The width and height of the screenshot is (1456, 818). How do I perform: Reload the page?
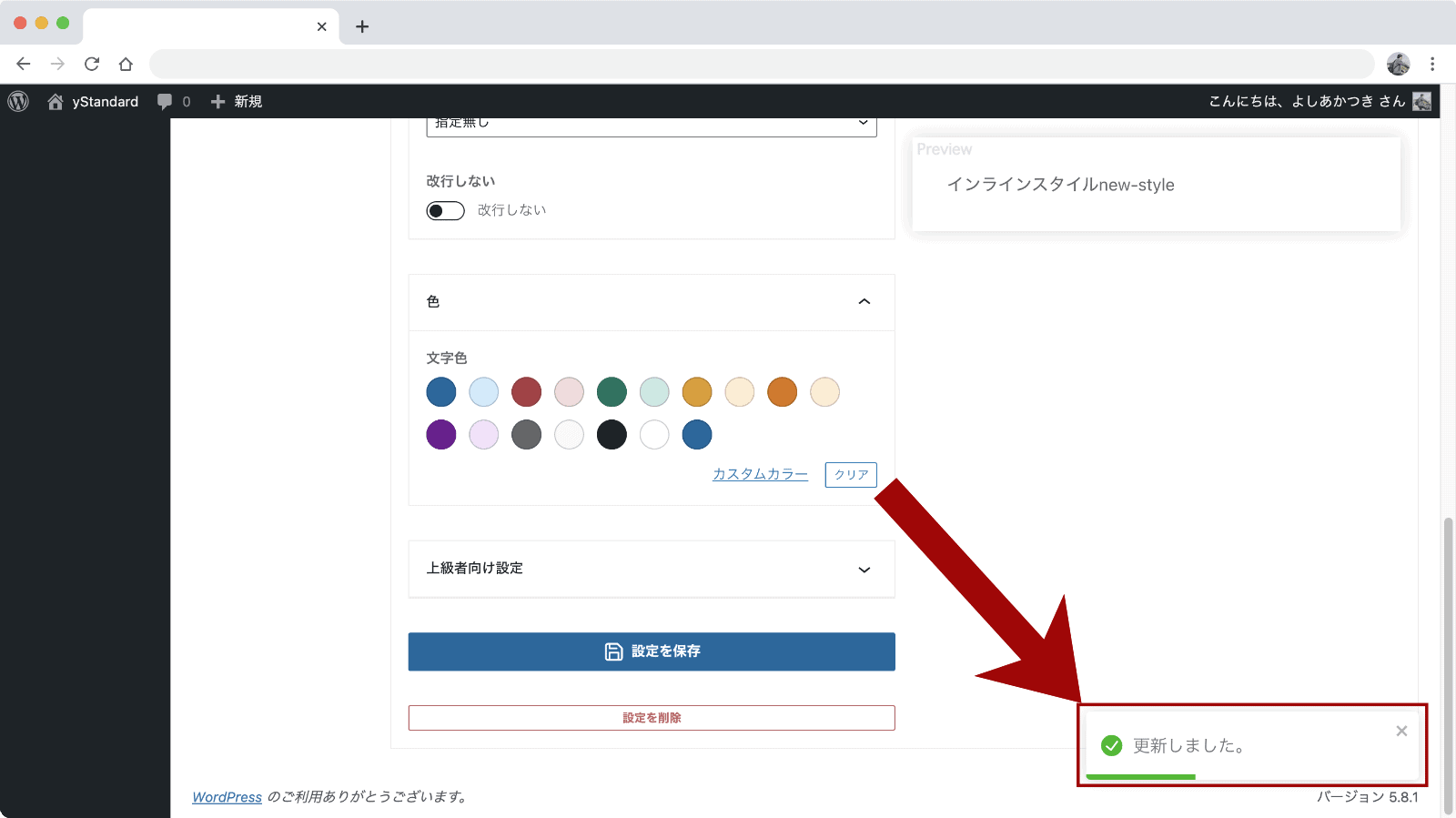[x=92, y=64]
